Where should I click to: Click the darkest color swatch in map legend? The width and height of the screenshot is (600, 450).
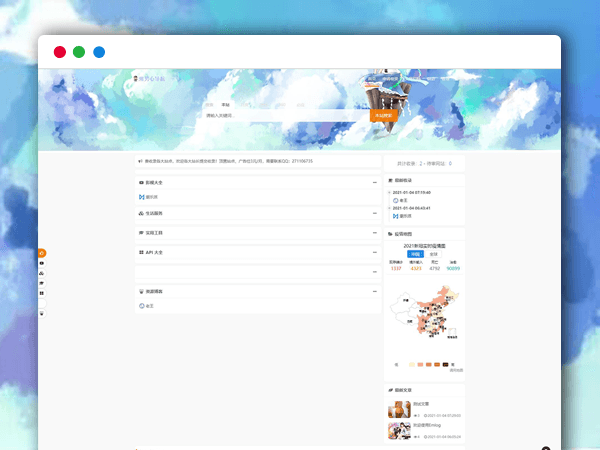[445, 365]
